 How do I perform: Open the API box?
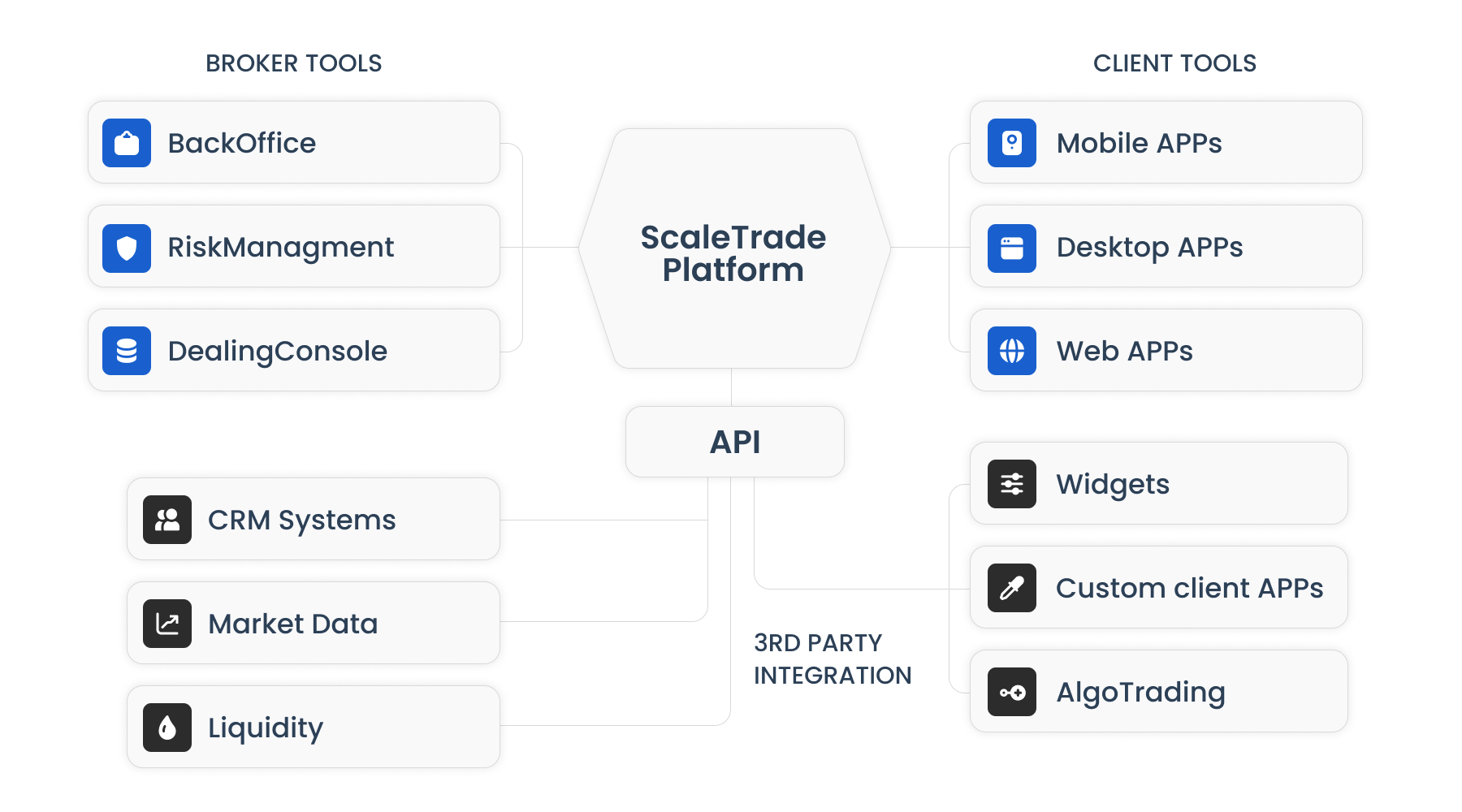click(x=735, y=442)
